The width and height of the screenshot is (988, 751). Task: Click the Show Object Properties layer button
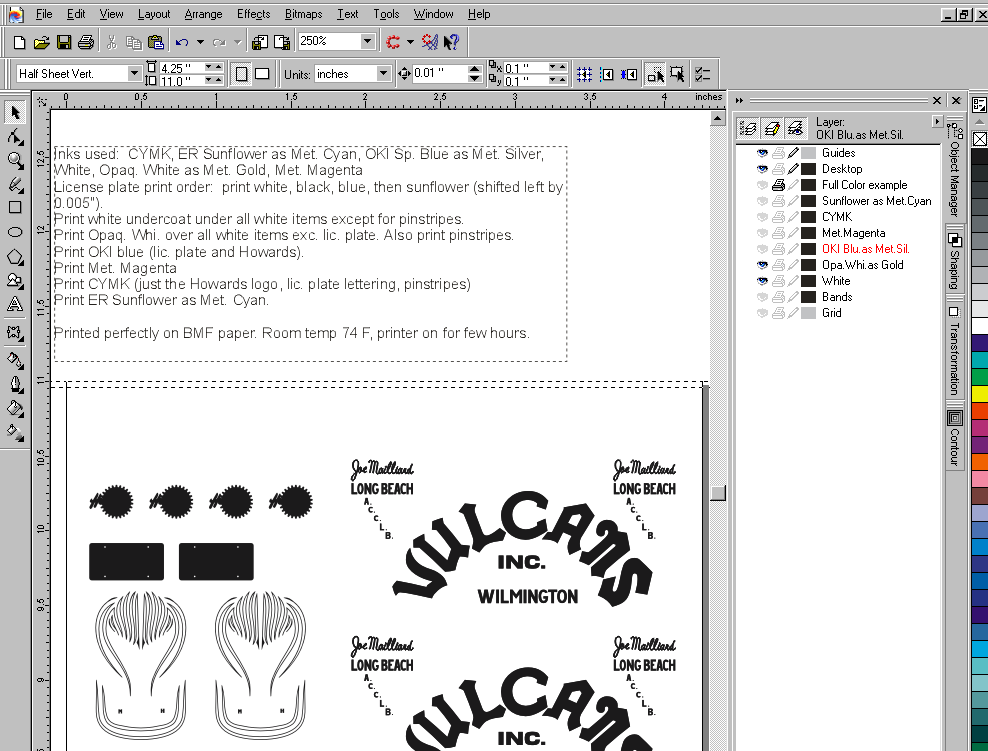point(748,129)
